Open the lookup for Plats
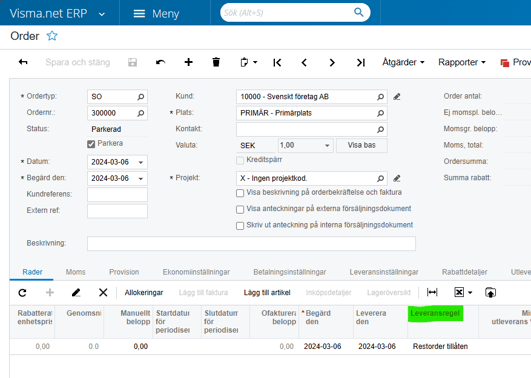Image resolution: width=531 pixels, height=378 pixels. (x=380, y=113)
